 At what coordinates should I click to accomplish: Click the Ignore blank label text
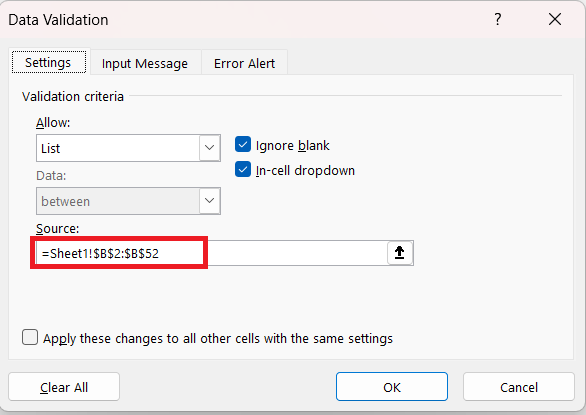(x=293, y=145)
